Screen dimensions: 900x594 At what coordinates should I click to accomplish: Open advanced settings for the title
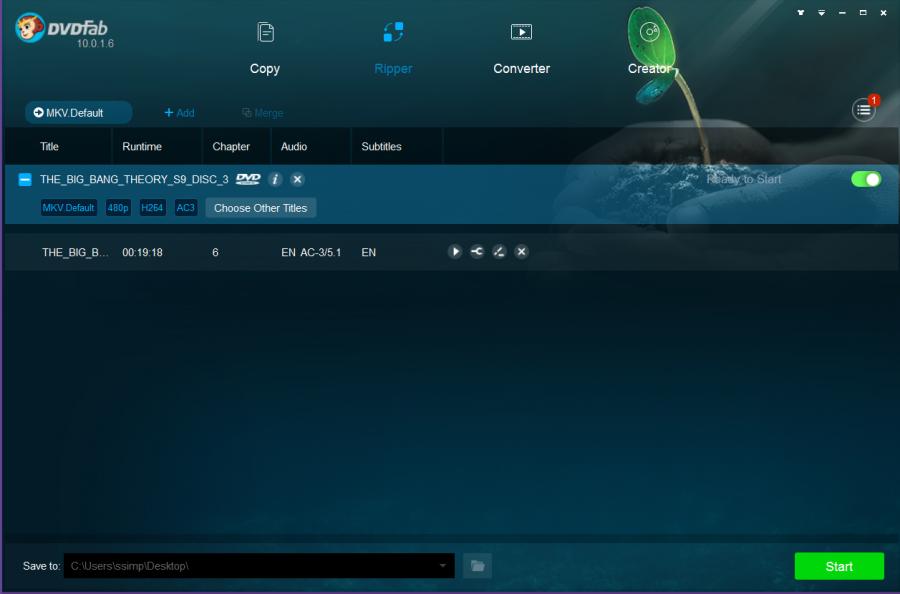coord(477,252)
